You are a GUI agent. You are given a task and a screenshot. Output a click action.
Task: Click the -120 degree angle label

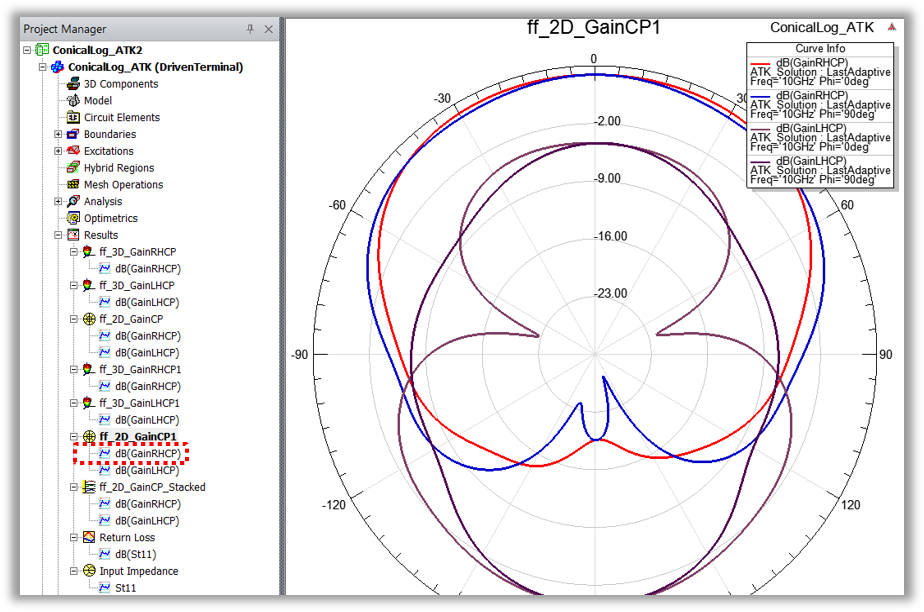(x=334, y=505)
